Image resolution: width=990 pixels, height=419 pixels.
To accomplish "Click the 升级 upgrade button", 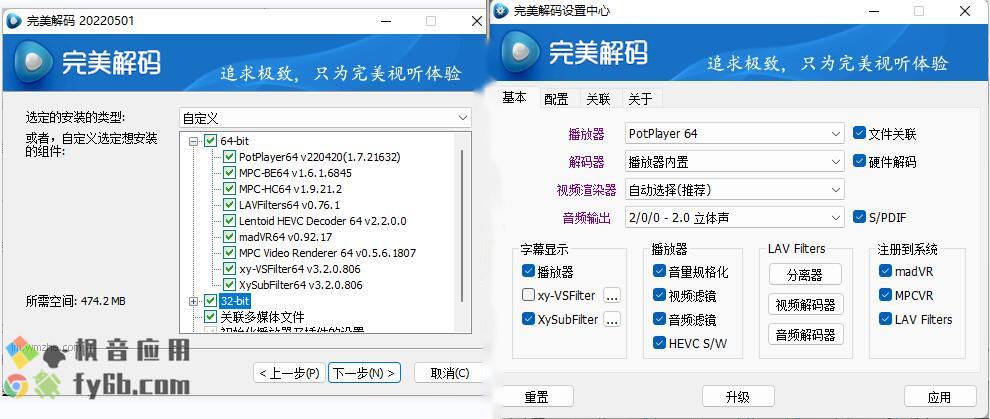I will [x=737, y=397].
